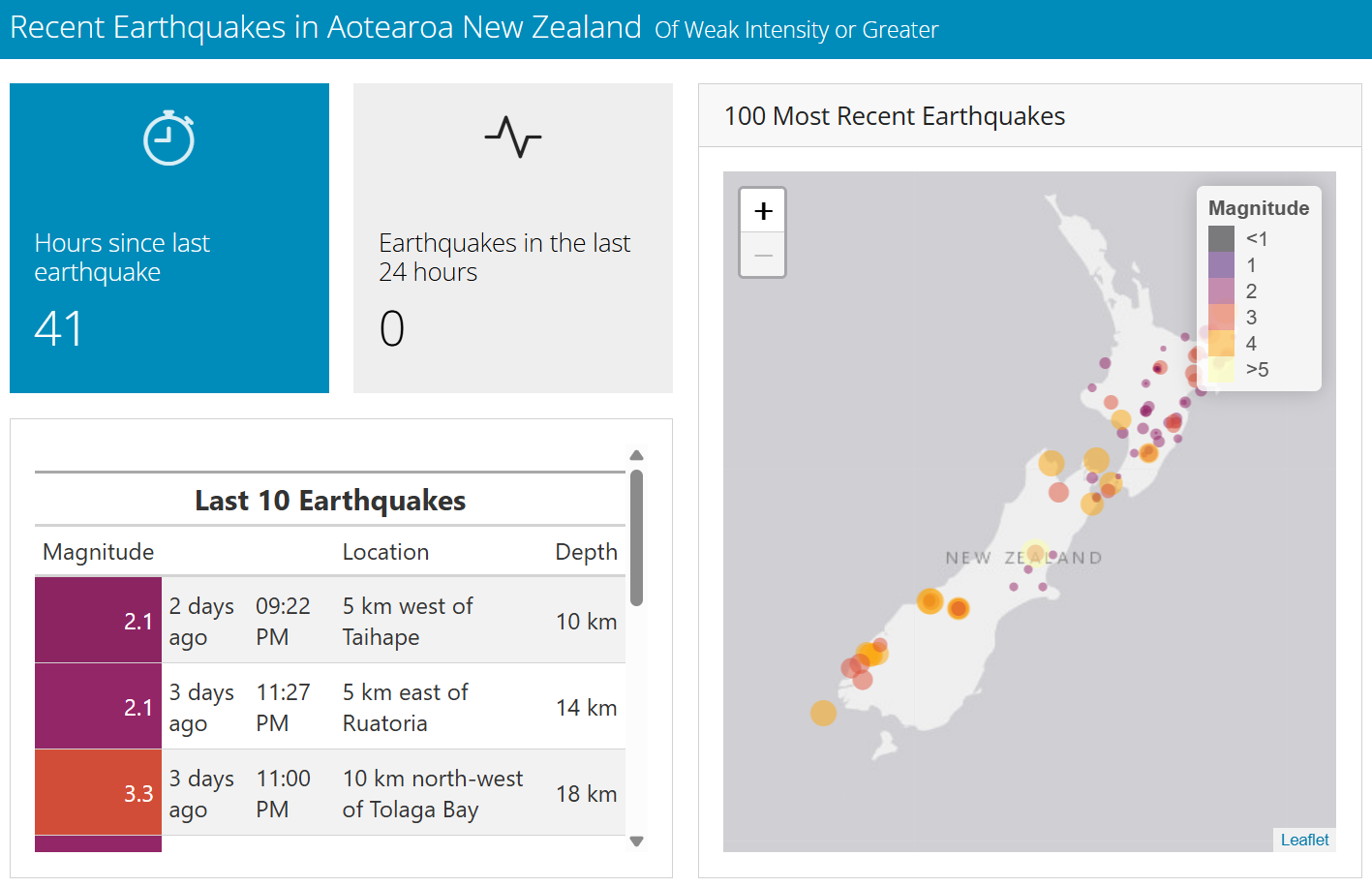Zoom out on the earthquake map

point(763,256)
